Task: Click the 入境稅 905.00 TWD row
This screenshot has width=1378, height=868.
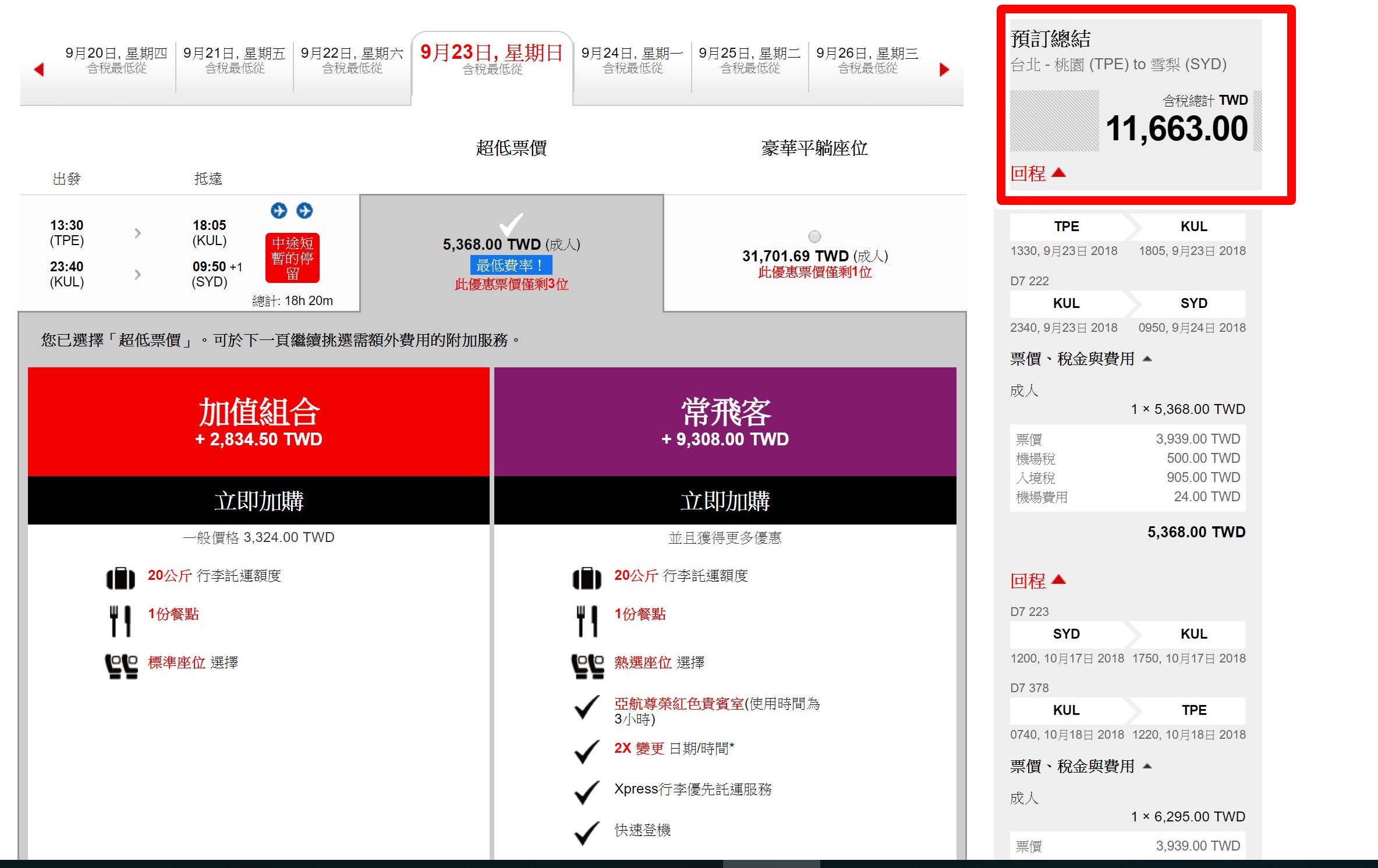Action: click(x=1128, y=477)
